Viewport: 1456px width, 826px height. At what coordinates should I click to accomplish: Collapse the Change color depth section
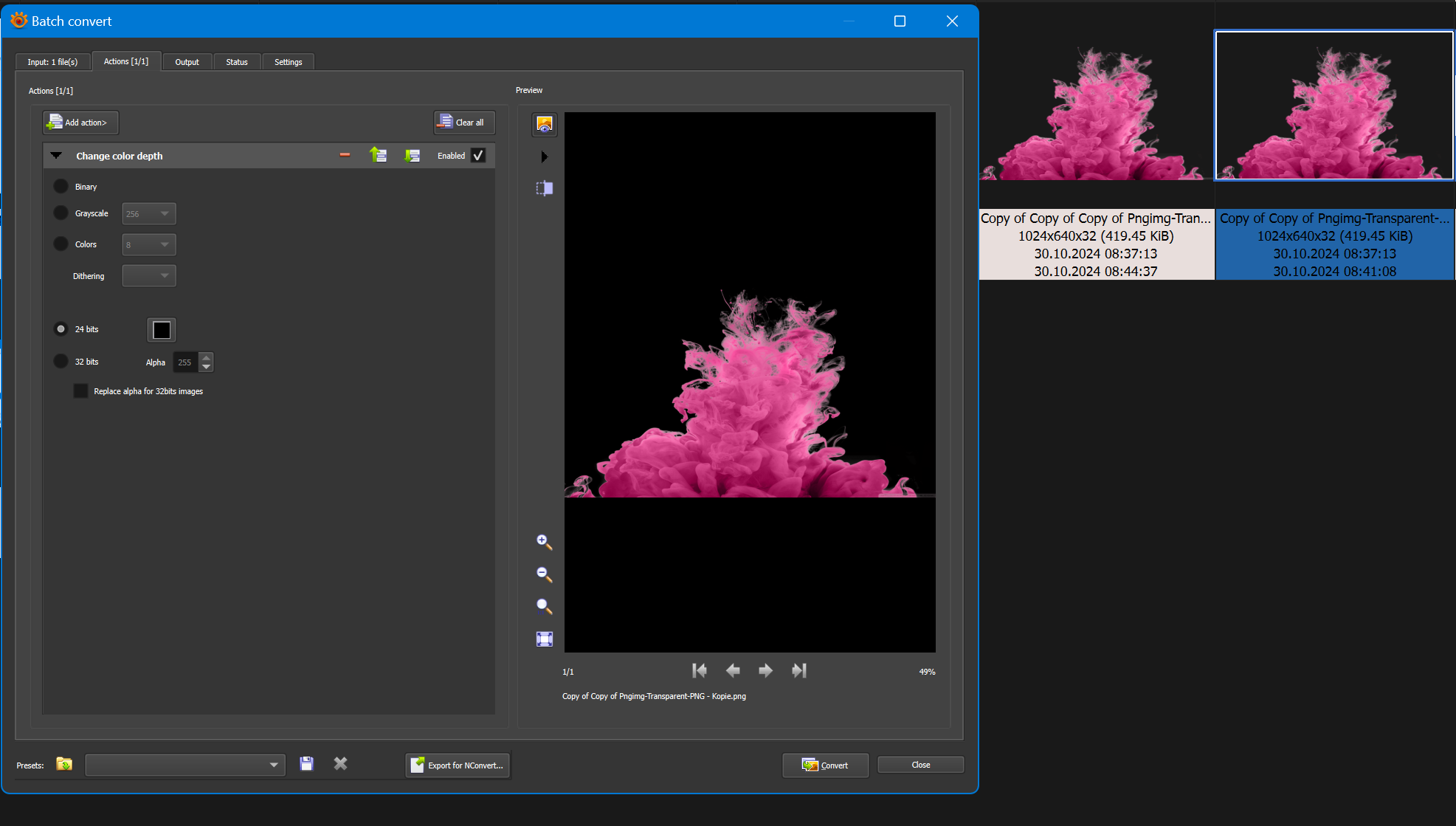pos(56,155)
